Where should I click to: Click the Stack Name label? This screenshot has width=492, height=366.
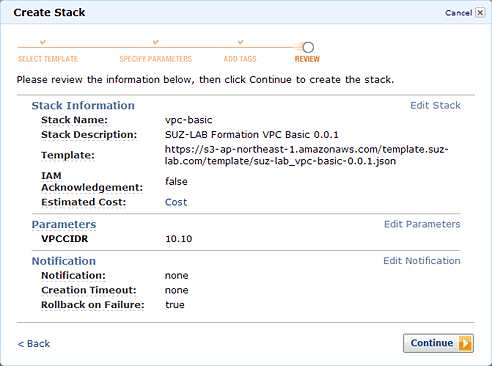[74, 120]
